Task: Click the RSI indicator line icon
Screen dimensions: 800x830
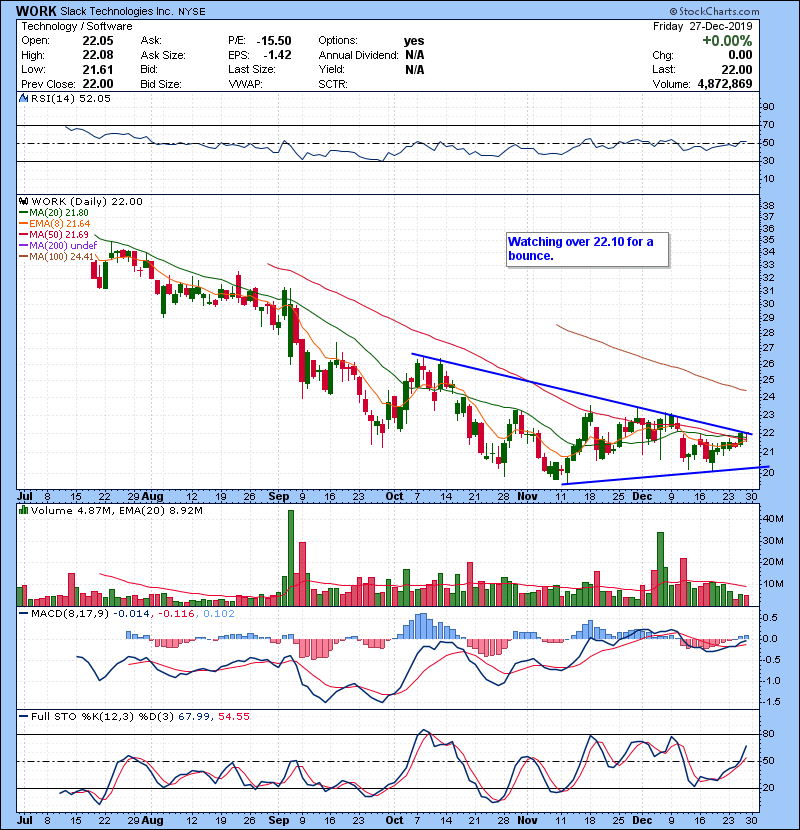Action: (23, 98)
